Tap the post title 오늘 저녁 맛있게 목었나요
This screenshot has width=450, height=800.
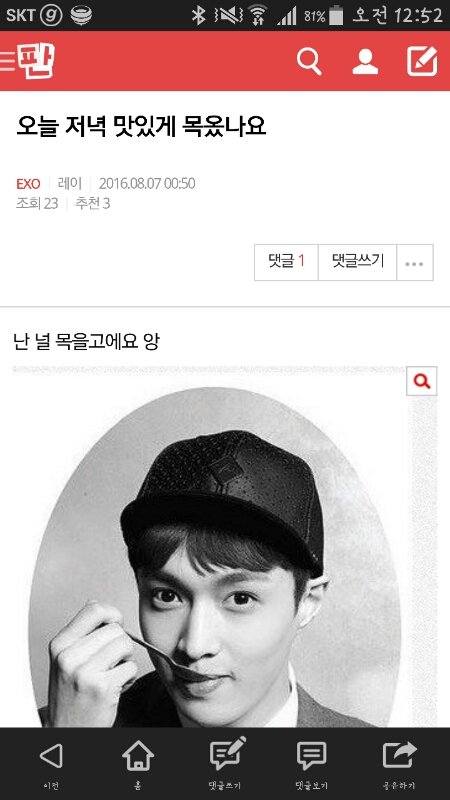[x=141, y=126]
